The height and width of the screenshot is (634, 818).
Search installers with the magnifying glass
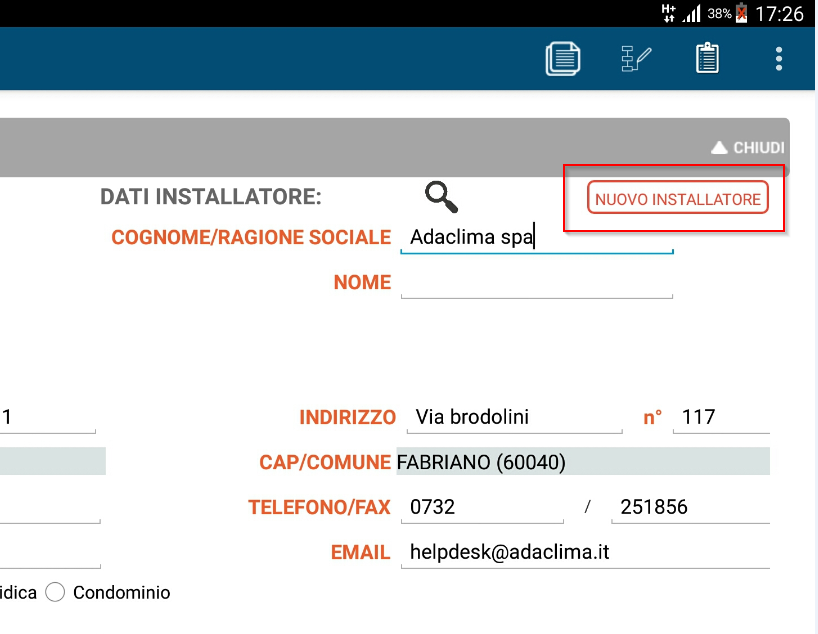(441, 197)
